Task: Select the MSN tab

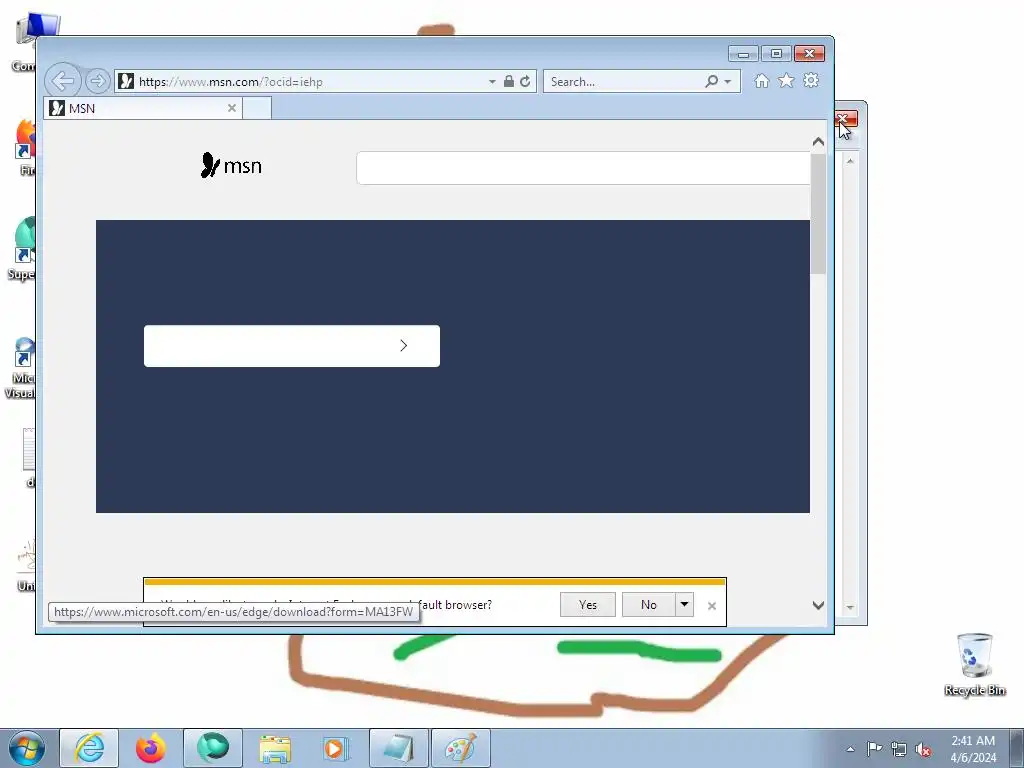Action: 143,108
